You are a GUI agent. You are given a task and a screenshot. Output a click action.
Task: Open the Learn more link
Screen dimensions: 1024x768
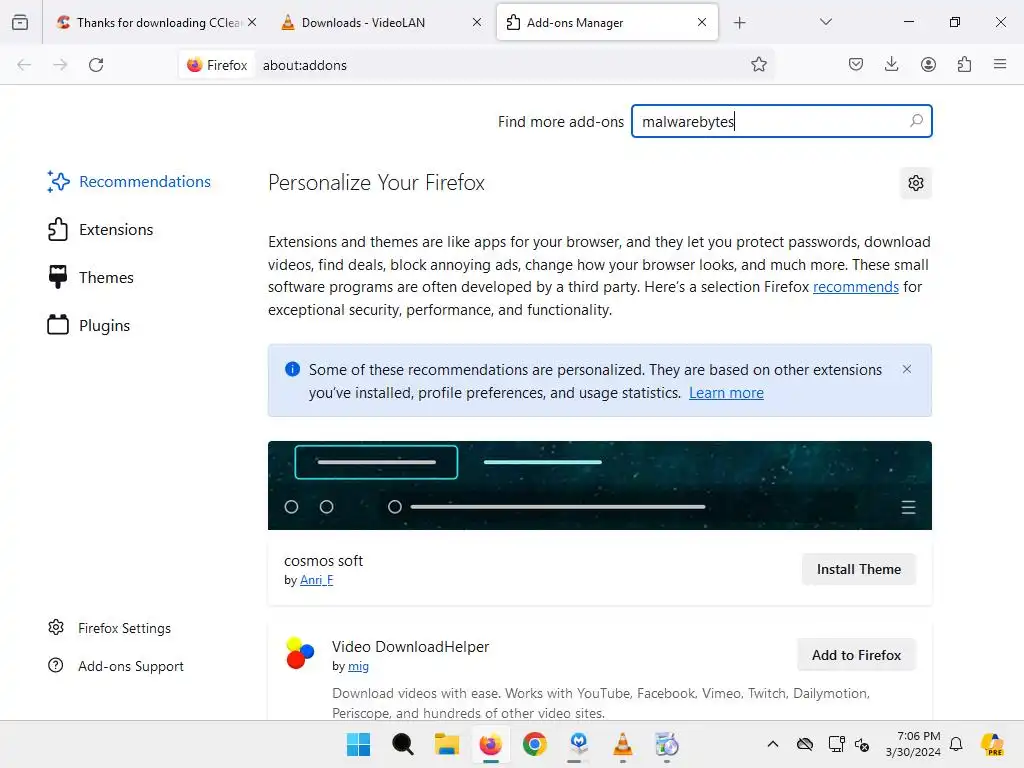coord(726,392)
